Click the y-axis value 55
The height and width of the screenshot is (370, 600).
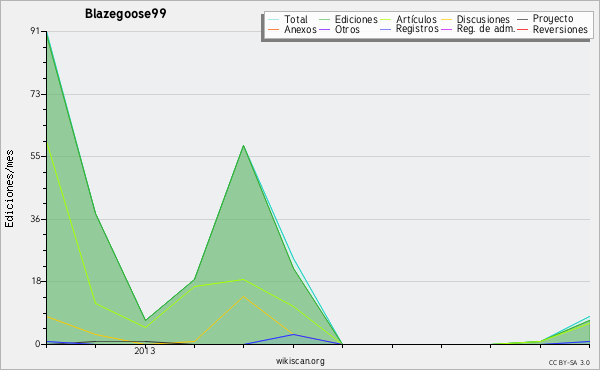(35, 156)
